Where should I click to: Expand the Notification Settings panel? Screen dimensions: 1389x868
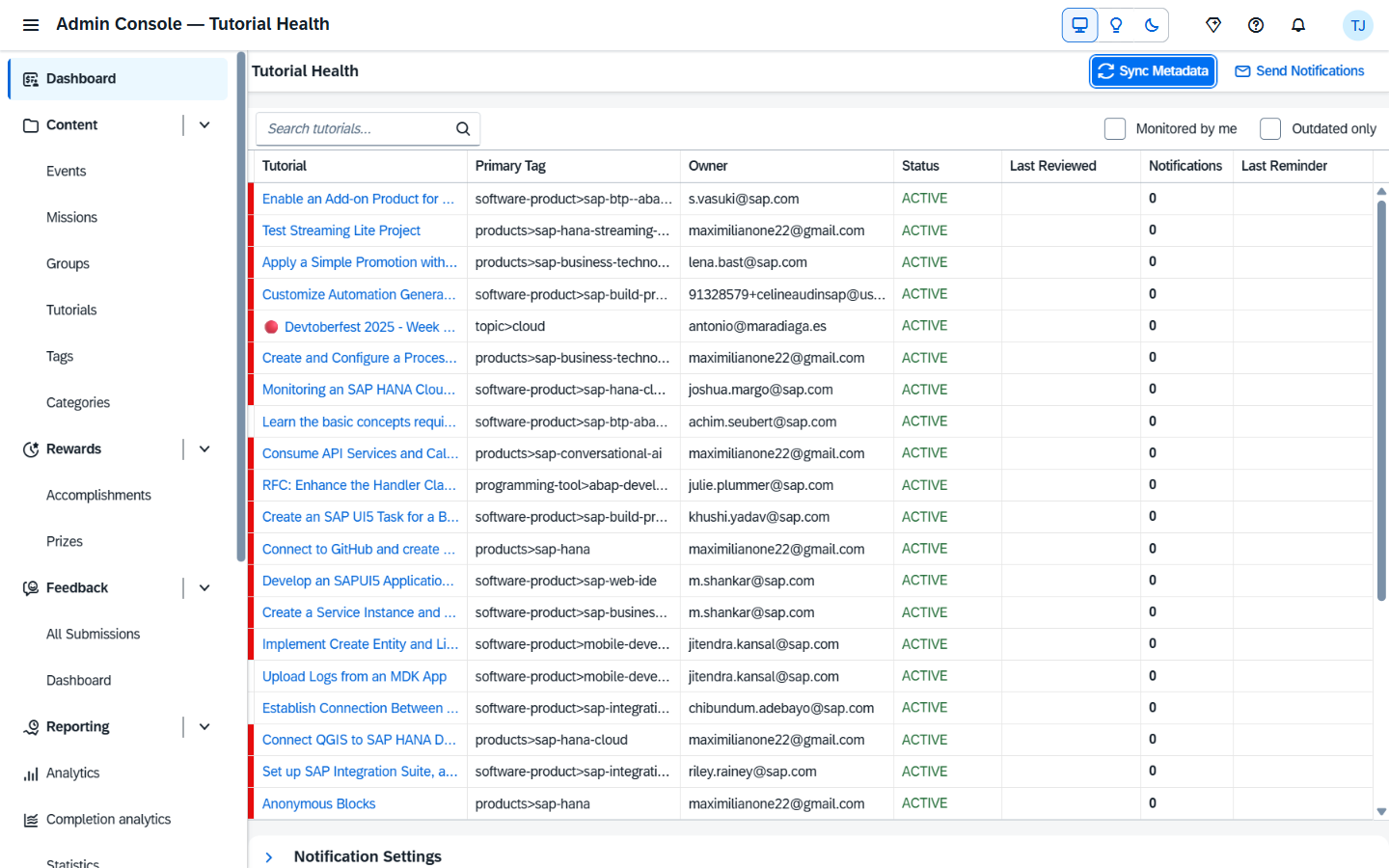(269, 856)
